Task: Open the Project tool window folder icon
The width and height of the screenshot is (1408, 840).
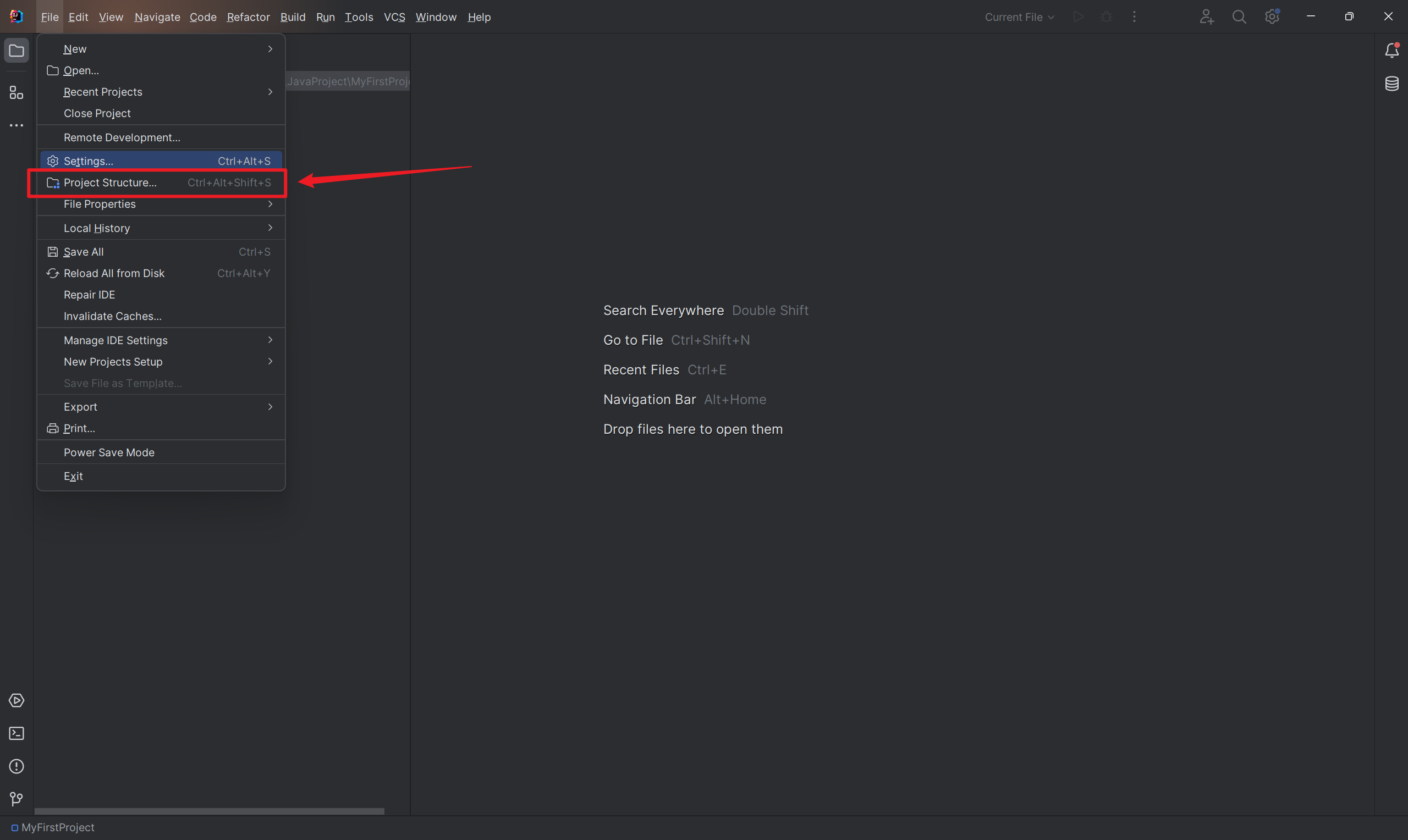Action: [16, 51]
